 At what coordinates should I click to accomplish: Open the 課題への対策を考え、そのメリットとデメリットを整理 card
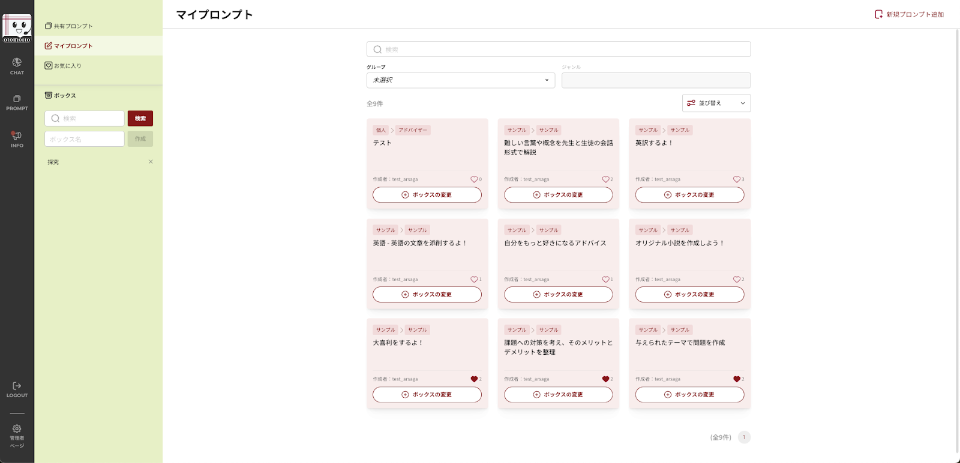tap(558, 347)
